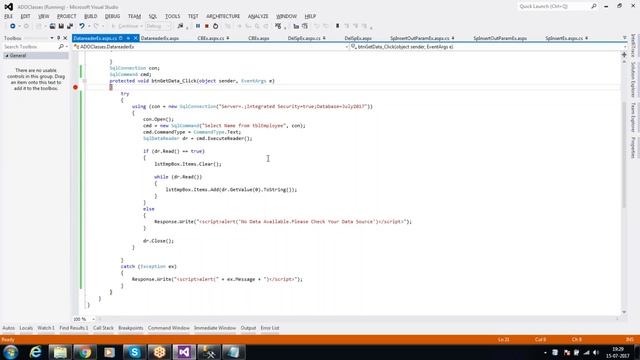The height and width of the screenshot is (360, 640).
Task: Click the bookmark toolbar icon
Action: (338, 26)
